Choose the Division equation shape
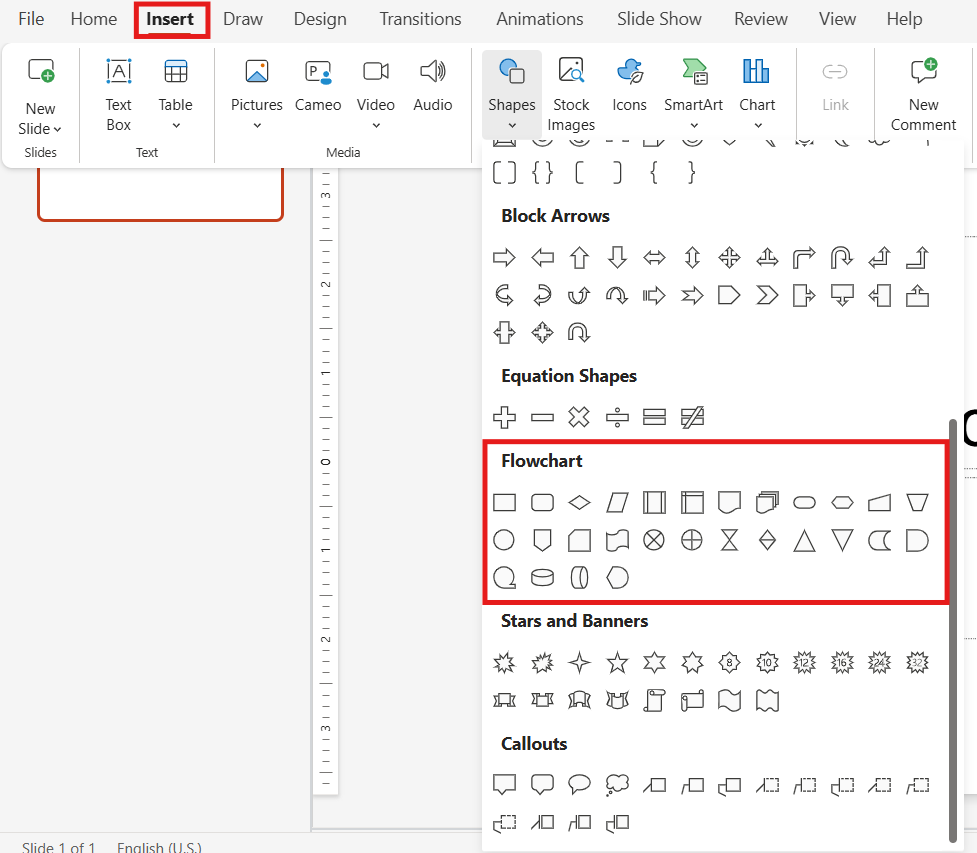 click(x=617, y=417)
